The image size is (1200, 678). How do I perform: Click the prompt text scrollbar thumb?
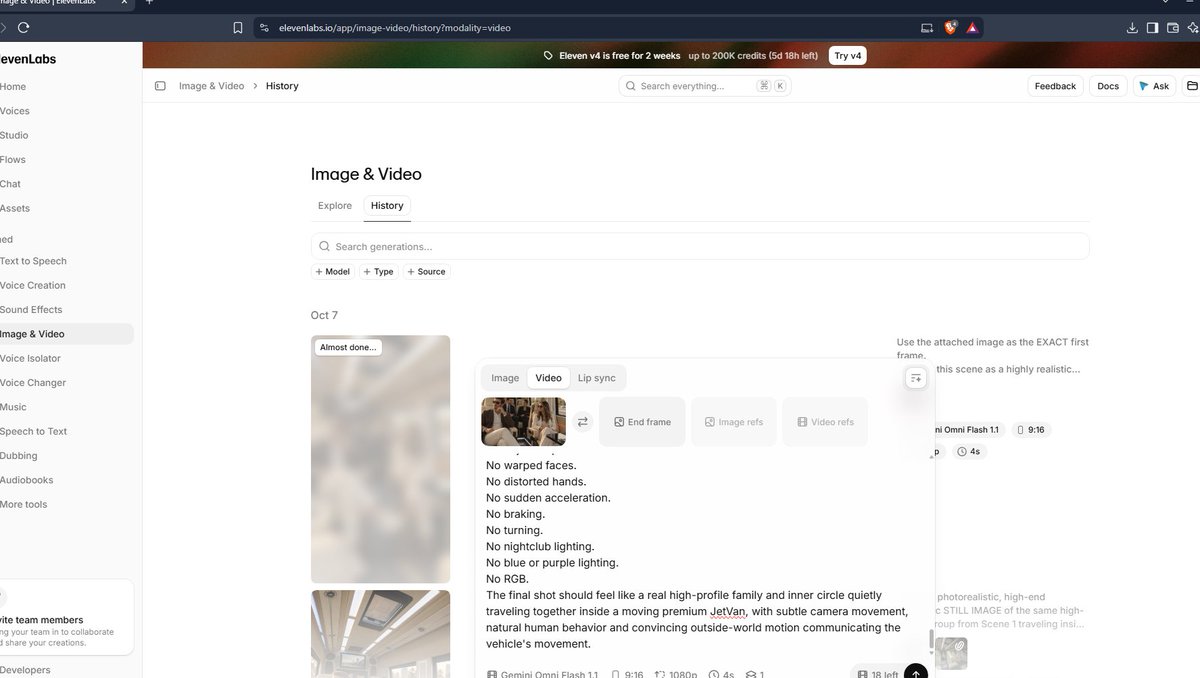point(932,640)
